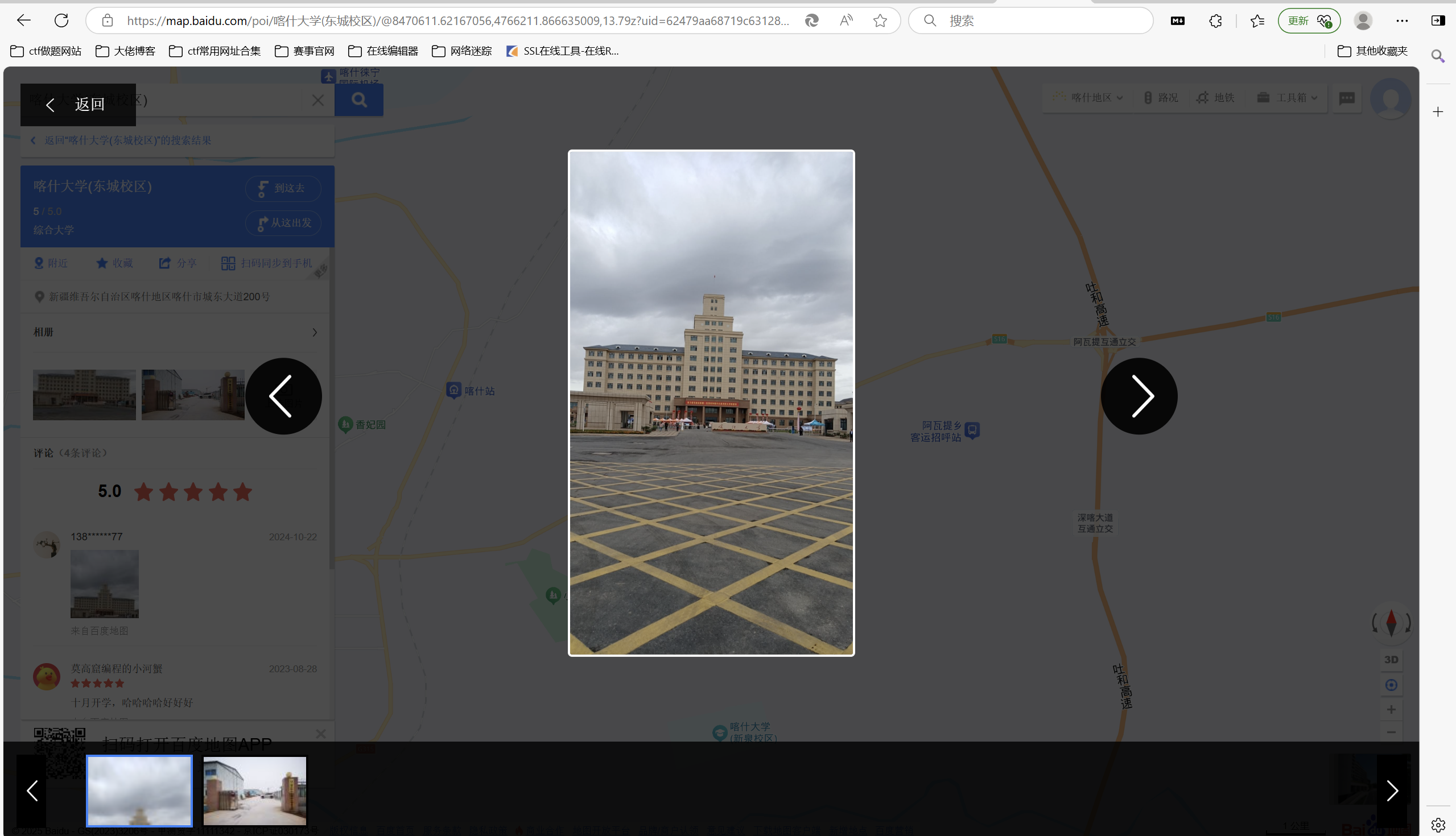Screen dimensions: 1456x836
Task: Open the sidebar settings gear icon
Action: pos(1438,825)
